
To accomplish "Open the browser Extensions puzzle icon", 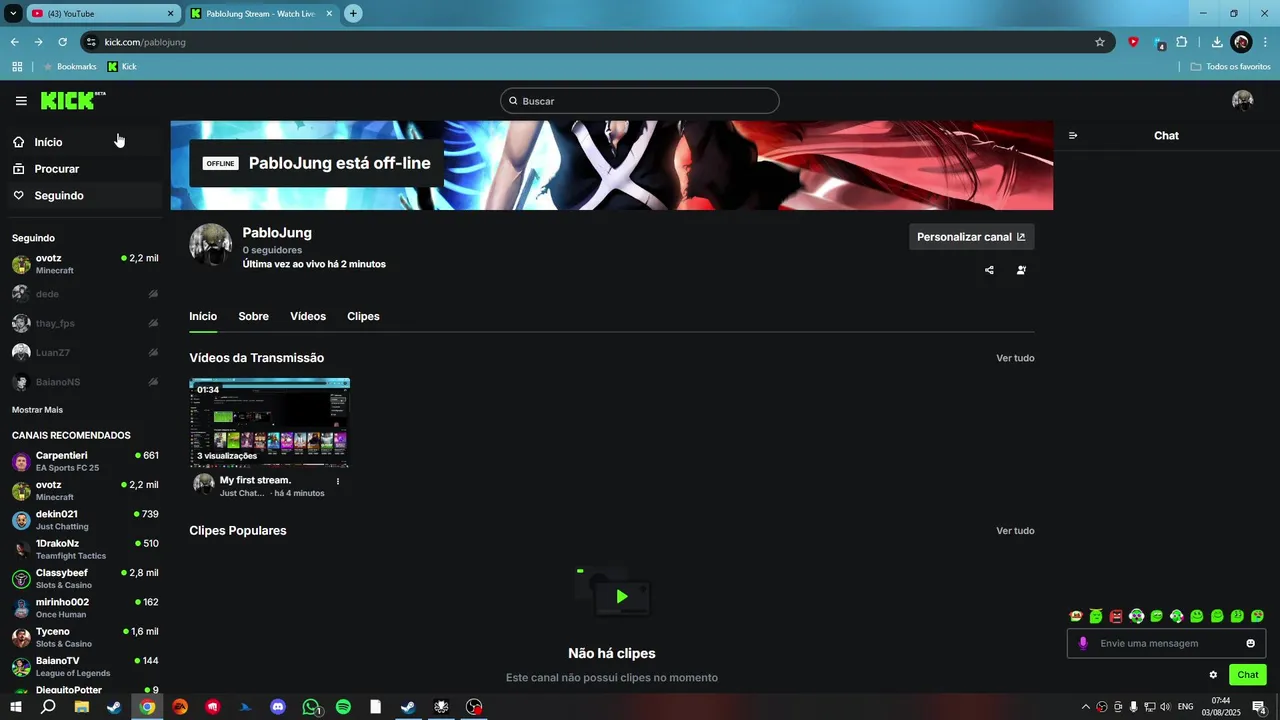I will pyautogui.click(x=1182, y=42).
